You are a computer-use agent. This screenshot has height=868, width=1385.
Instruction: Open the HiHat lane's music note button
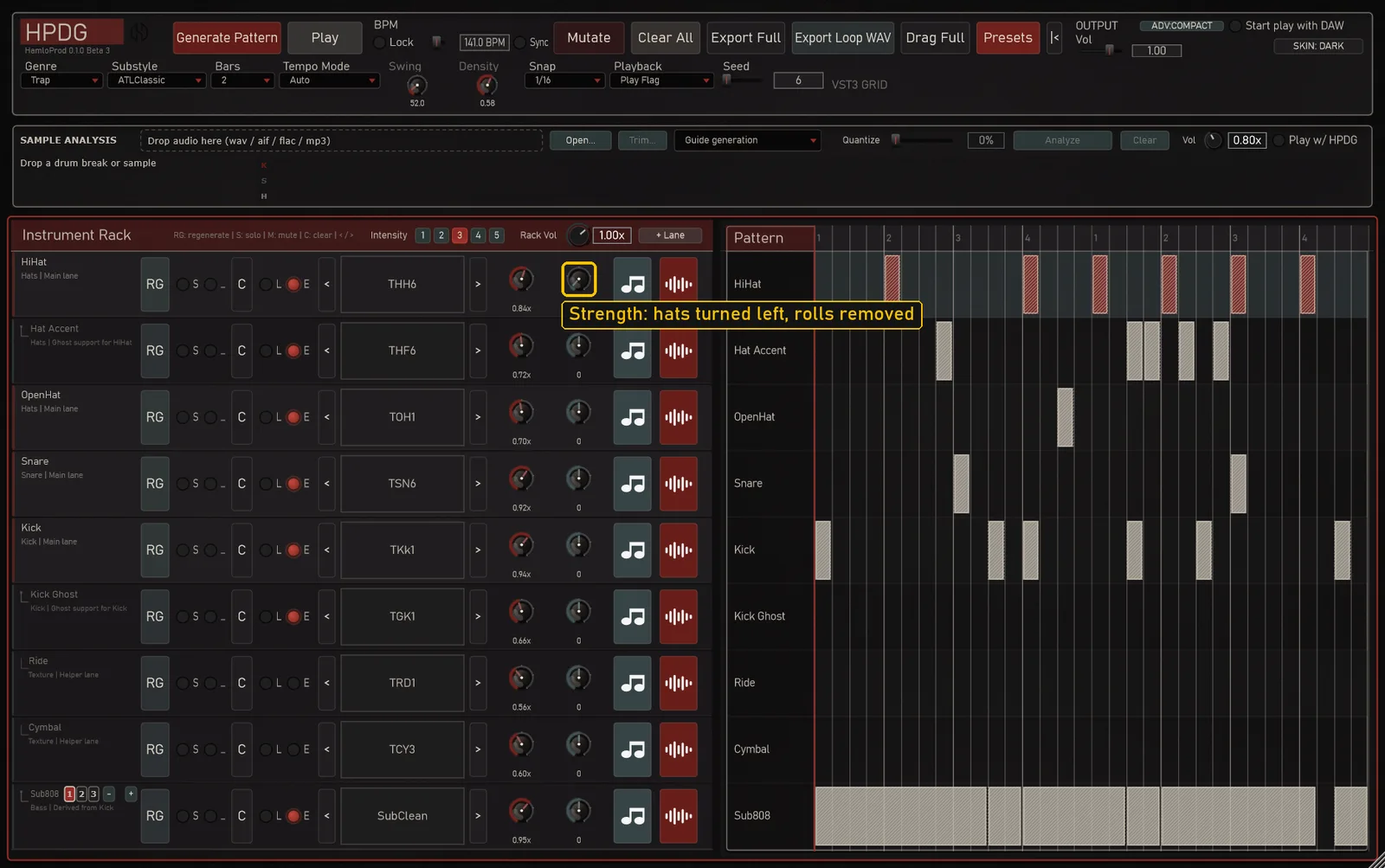pos(633,284)
